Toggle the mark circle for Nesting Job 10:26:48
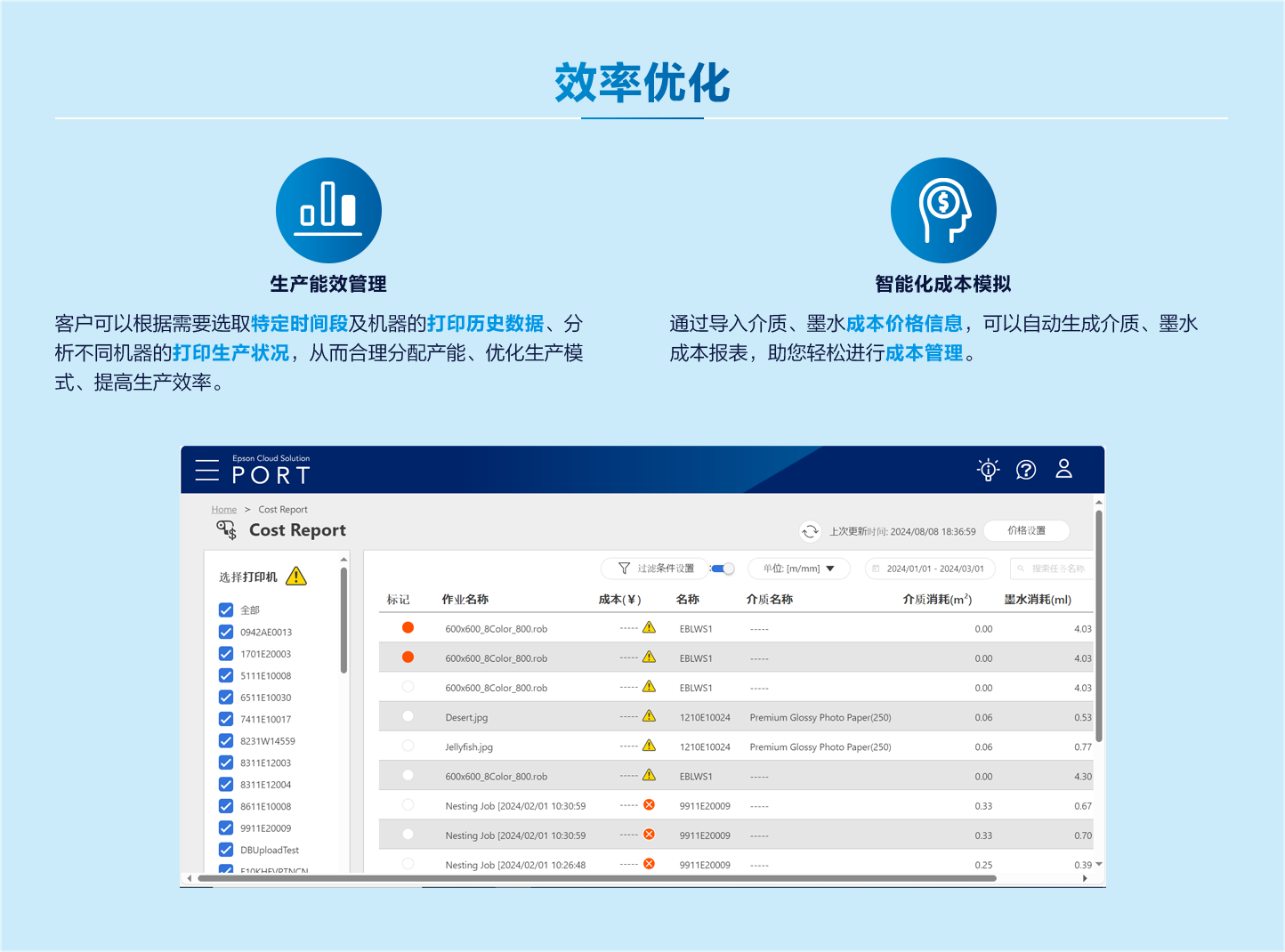The height and width of the screenshot is (952, 1285). pyautogui.click(x=408, y=864)
